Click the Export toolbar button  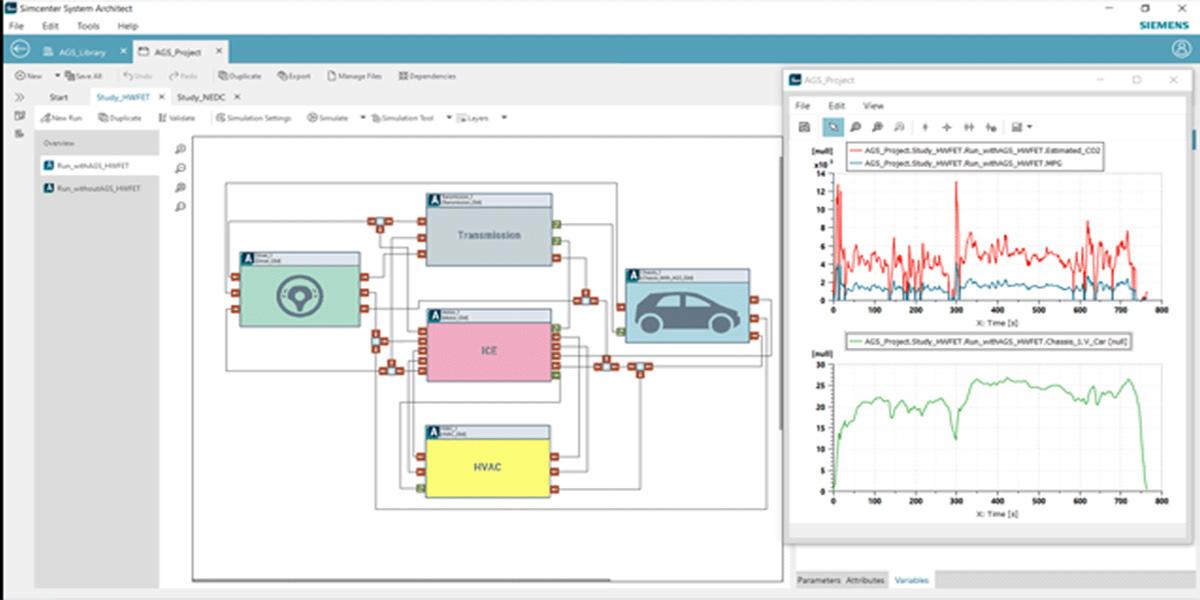pos(294,76)
